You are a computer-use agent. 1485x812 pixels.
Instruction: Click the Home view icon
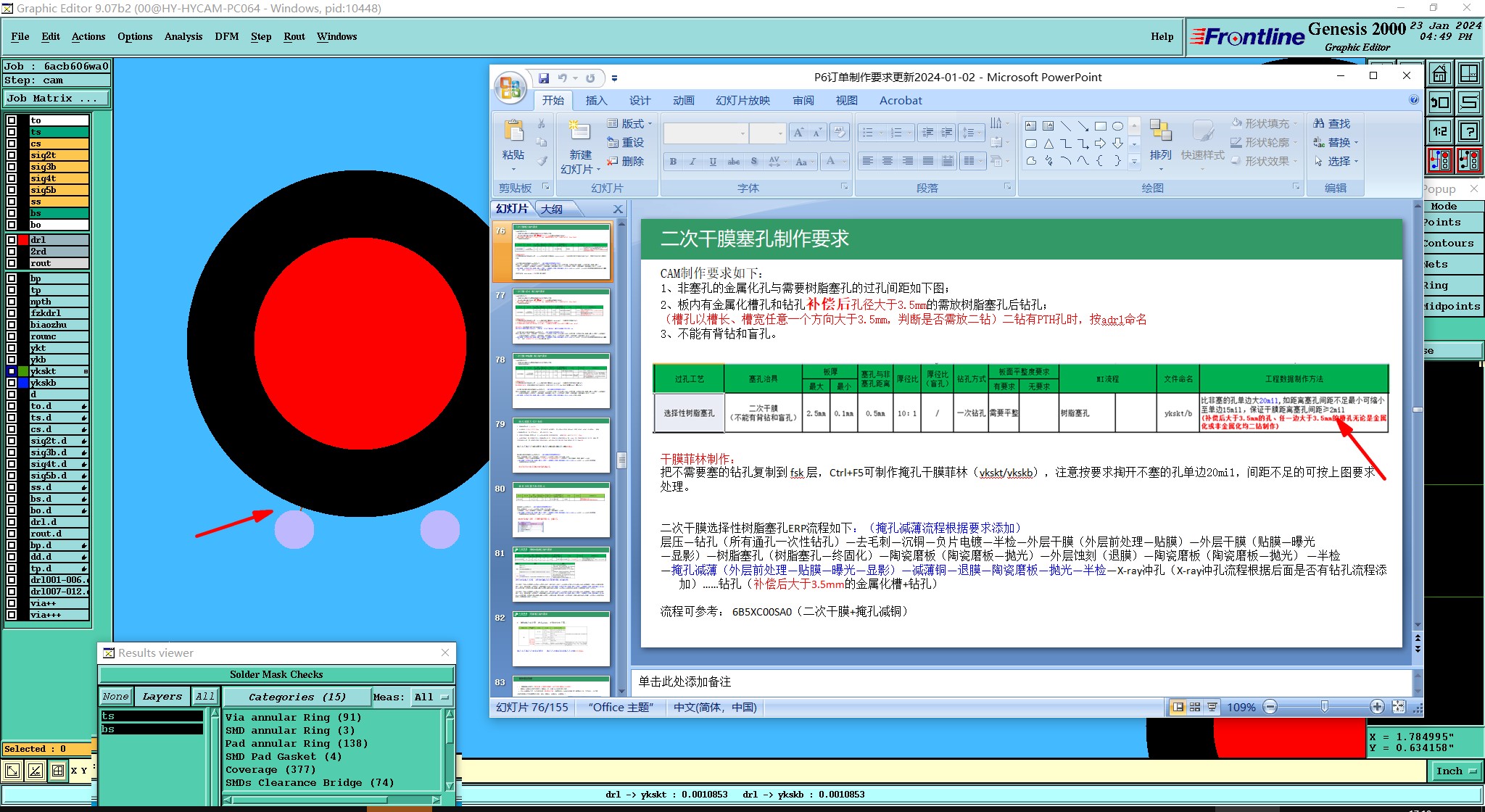pyautogui.click(x=1439, y=73)
